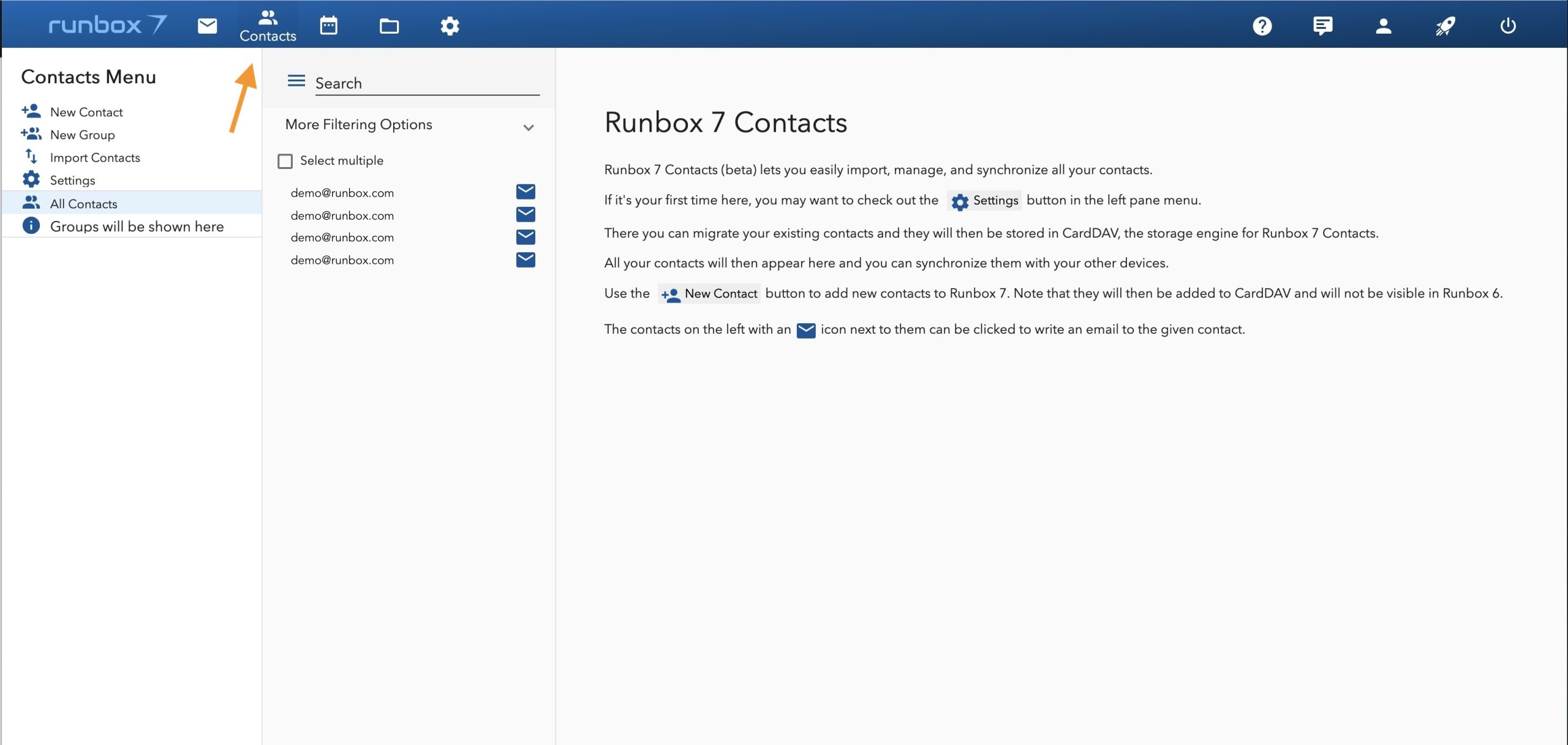The width and height of the screenshot is (1568, 745).
Task: Select the first demo@runbox.com contact
Action: click(x=342, y=193)
